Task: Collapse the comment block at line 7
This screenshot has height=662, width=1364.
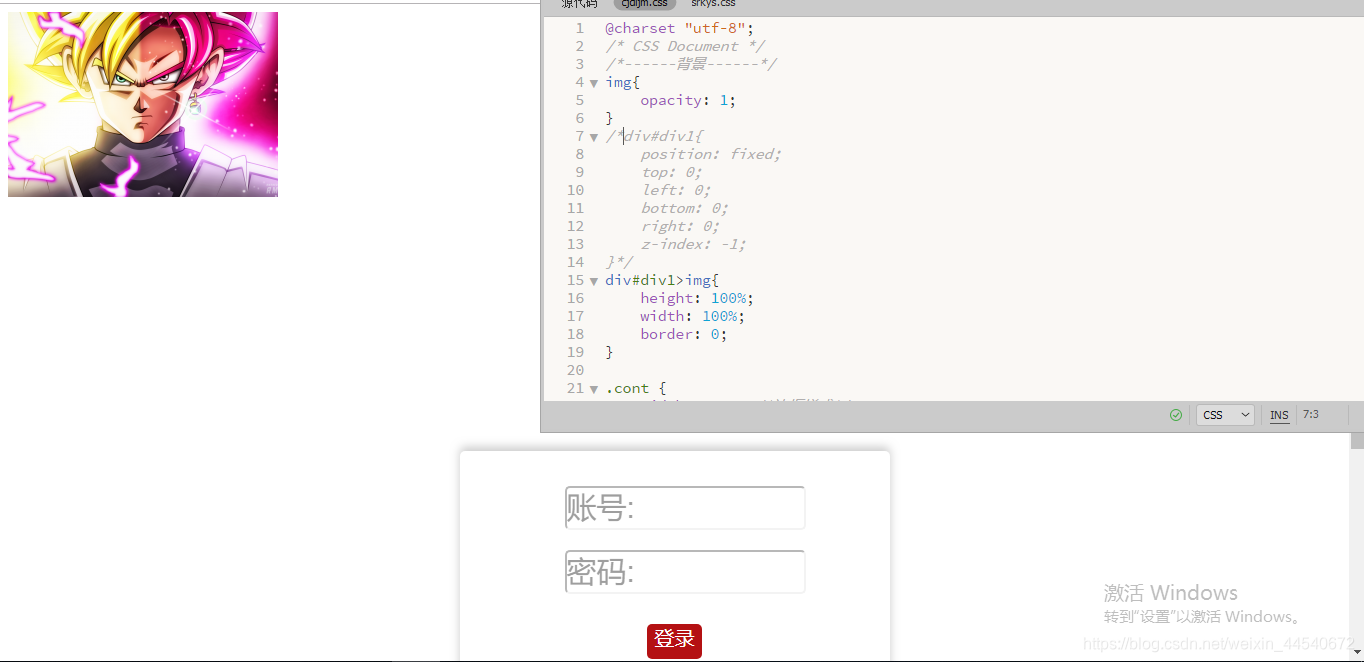Action: click(594, 137)
